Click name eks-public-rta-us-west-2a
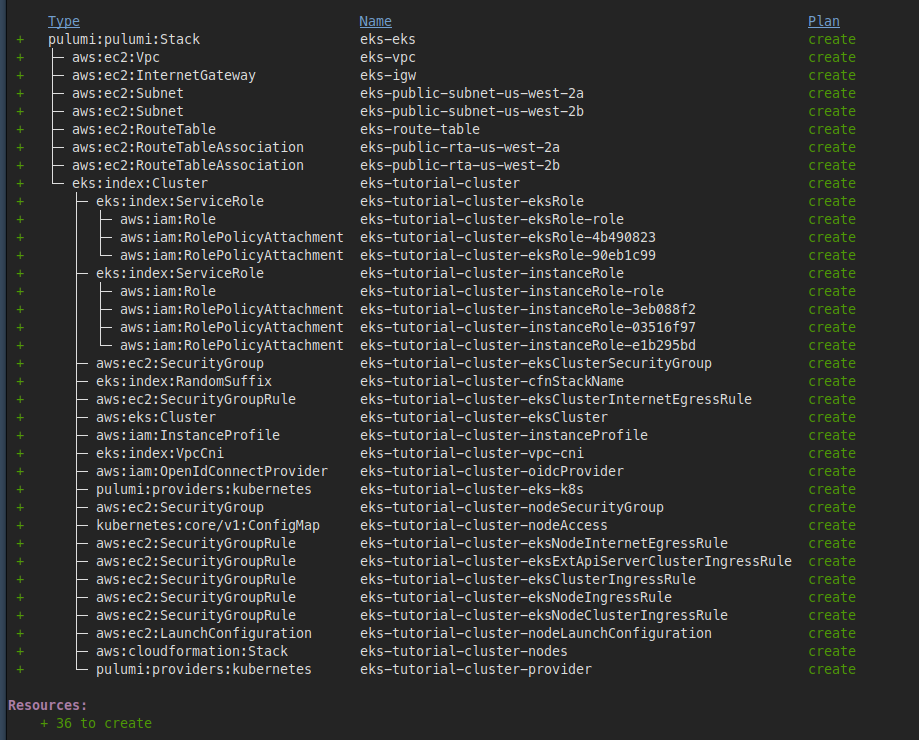 coord(460,148)
